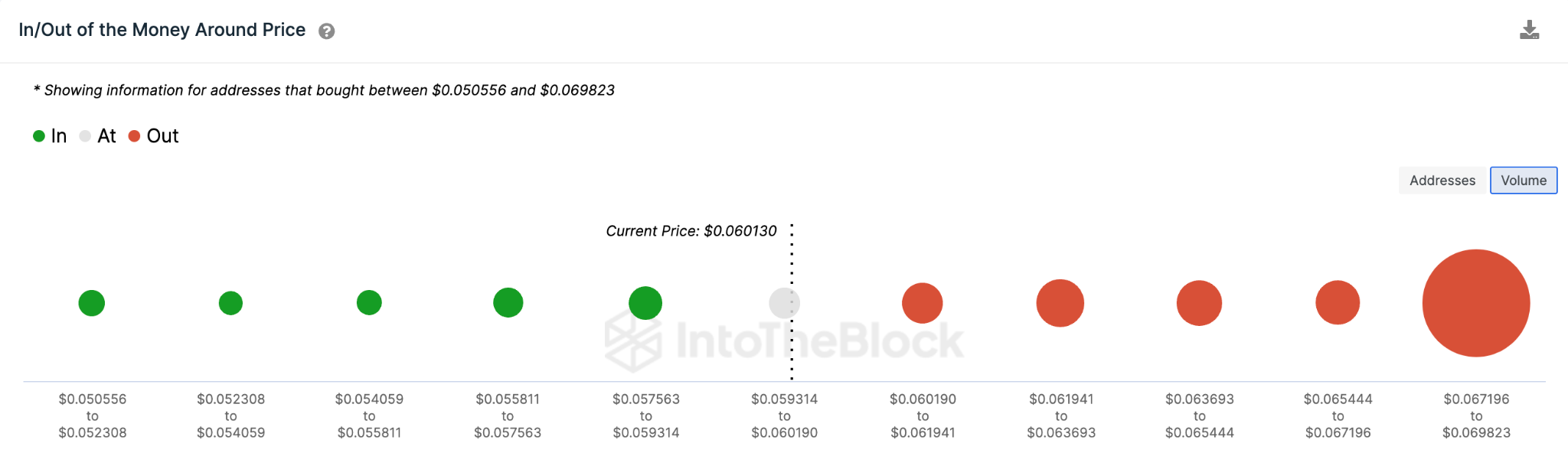
Task: Click green bubble for $0.050556 to $0.052308
Action: tap(92, 303)
